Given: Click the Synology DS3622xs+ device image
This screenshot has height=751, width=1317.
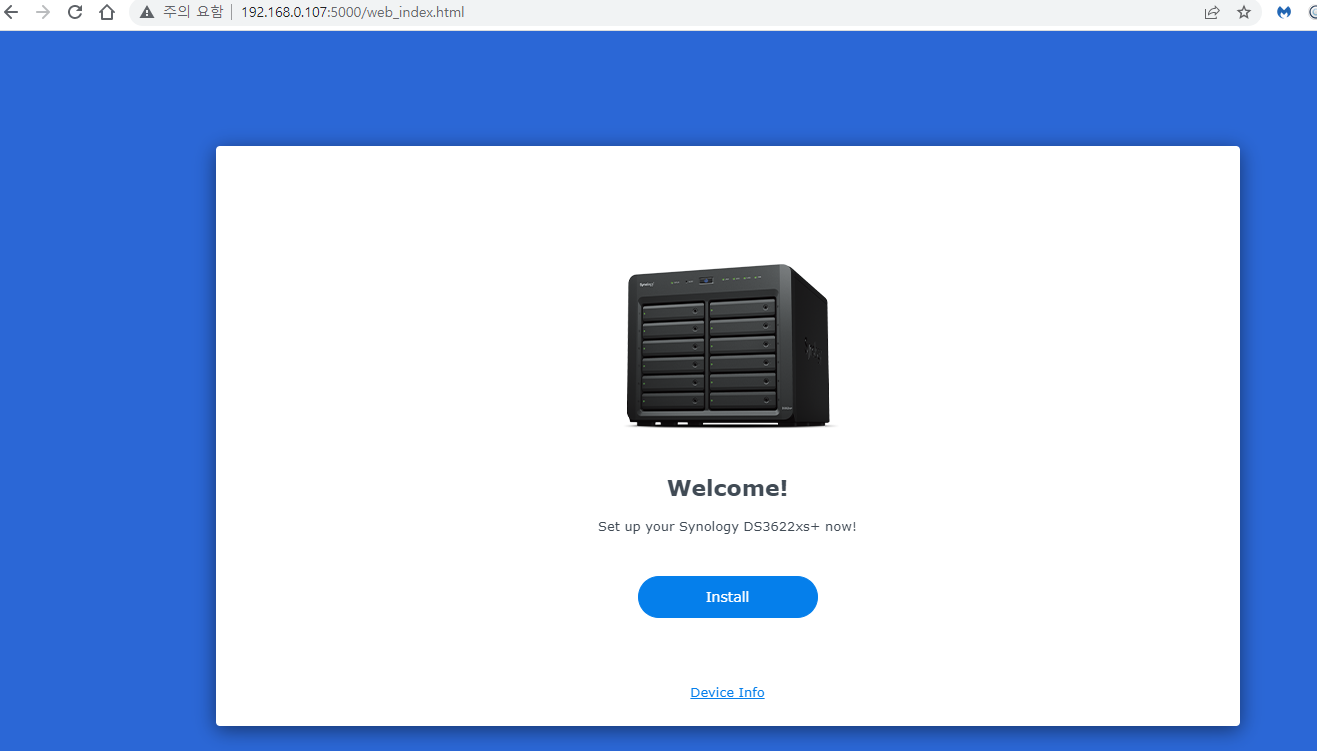Looking at the screenshot, I should pyautogui.click(x=728, y=346).
